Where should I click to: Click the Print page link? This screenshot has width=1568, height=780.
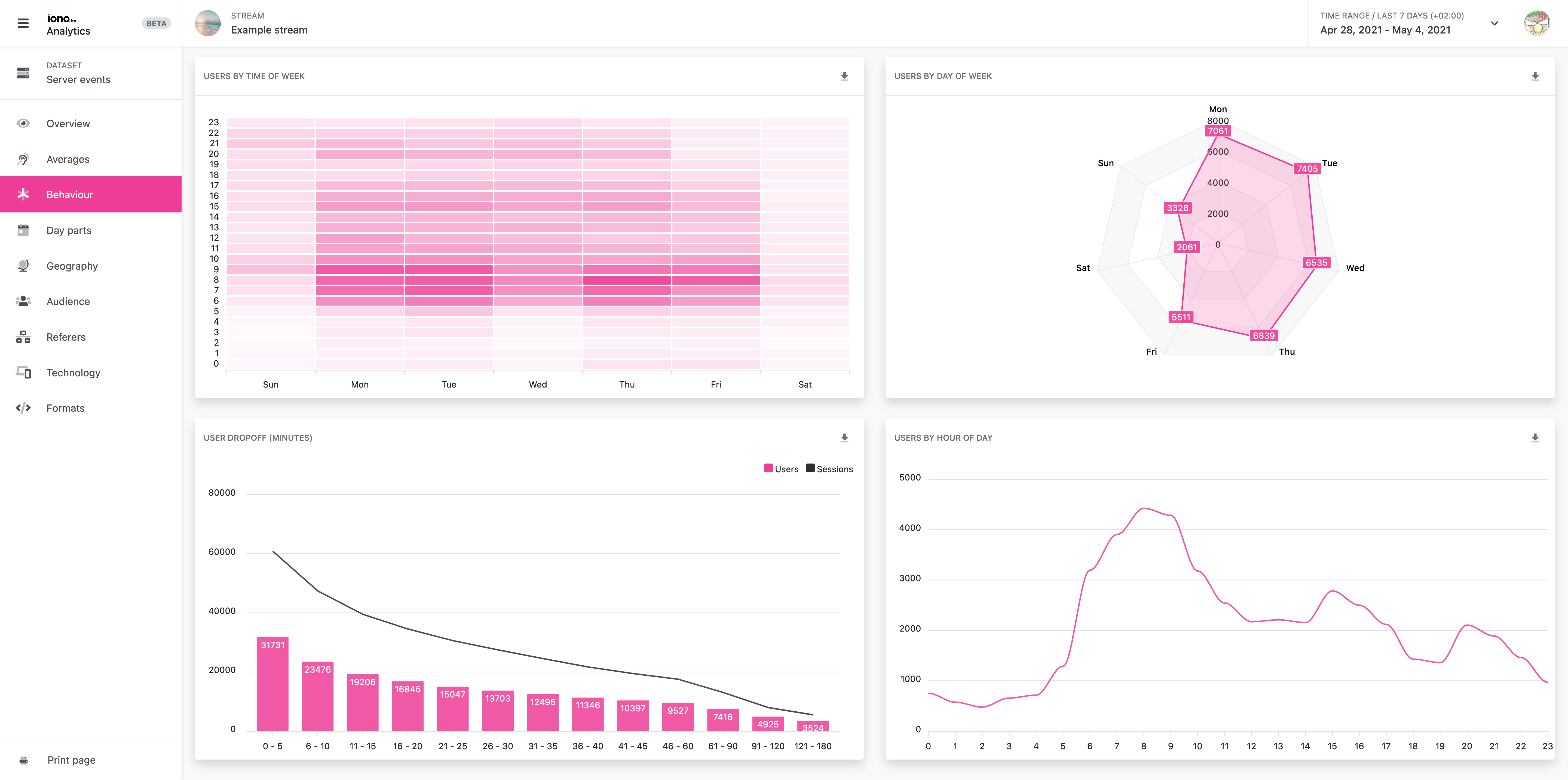(x=71, y=760)
